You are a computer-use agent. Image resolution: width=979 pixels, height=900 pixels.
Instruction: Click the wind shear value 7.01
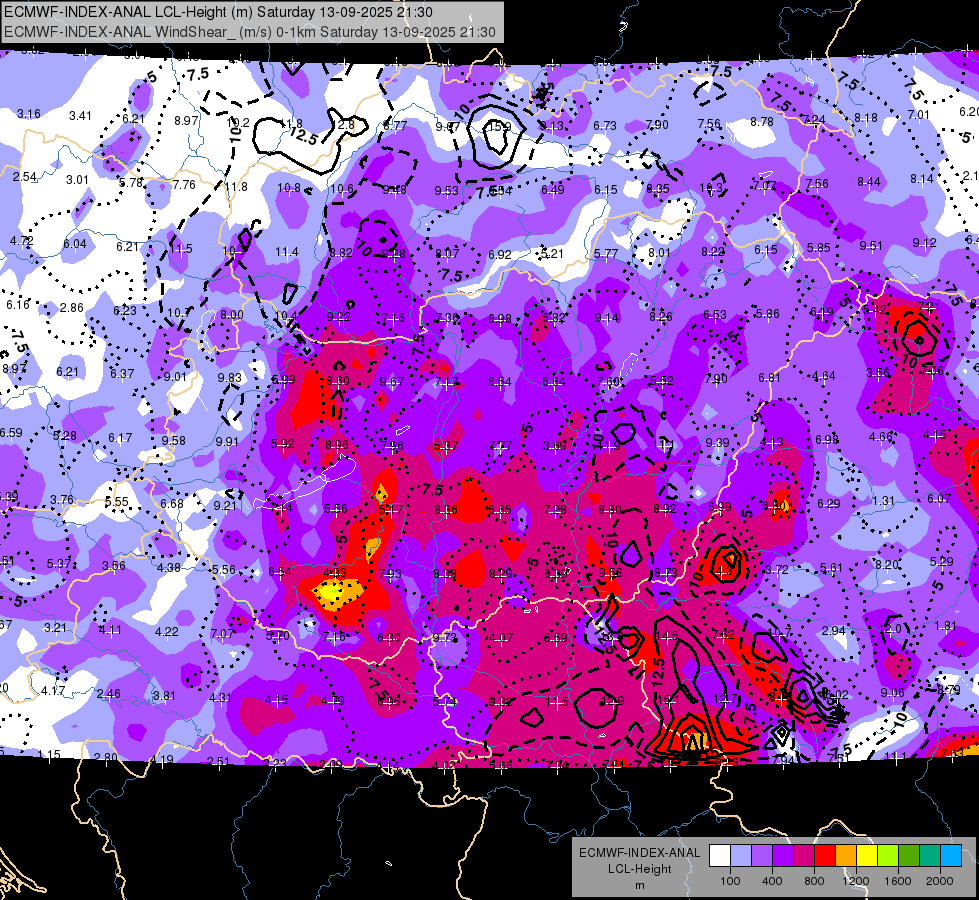(919, 115)
